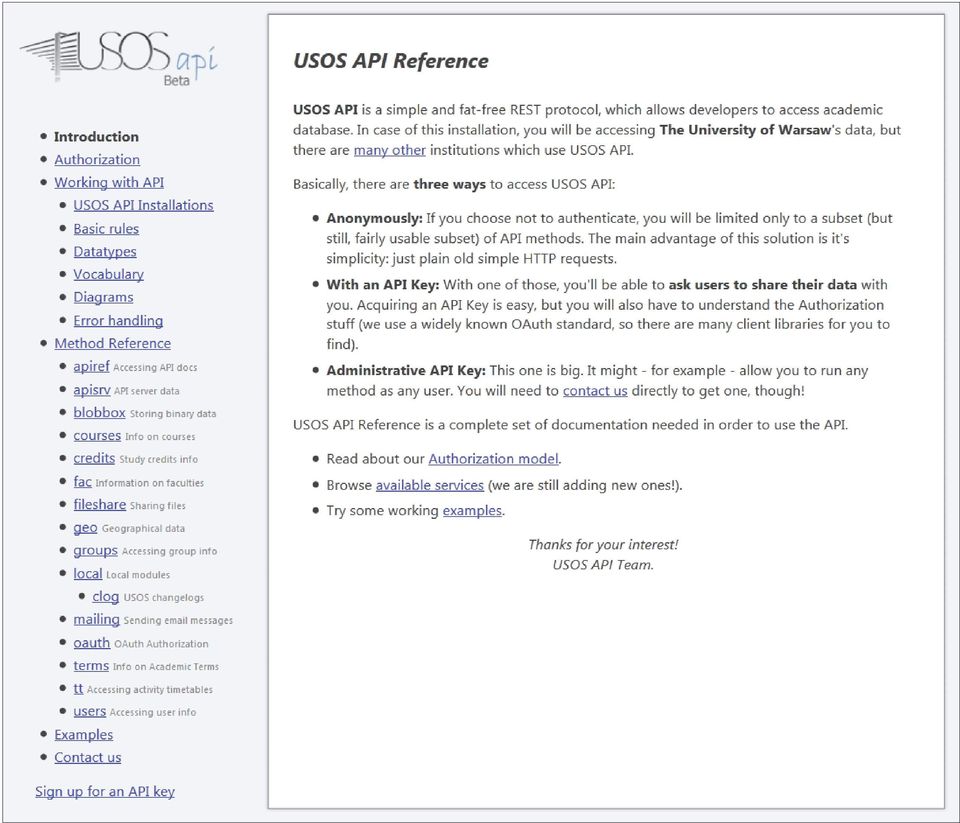Click the 'Administrative API Key:' label

(x=406, y=370)
